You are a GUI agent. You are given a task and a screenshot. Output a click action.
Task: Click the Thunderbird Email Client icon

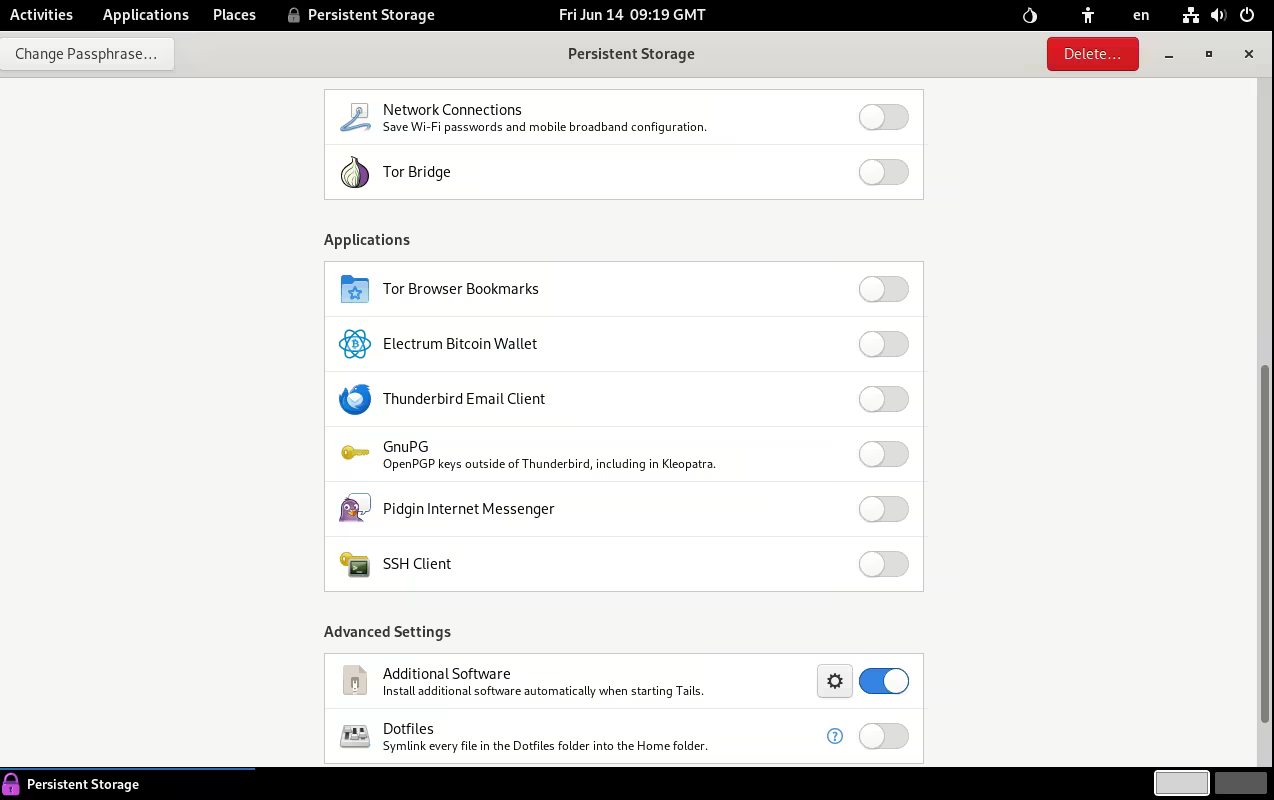(x=354, y=399)
